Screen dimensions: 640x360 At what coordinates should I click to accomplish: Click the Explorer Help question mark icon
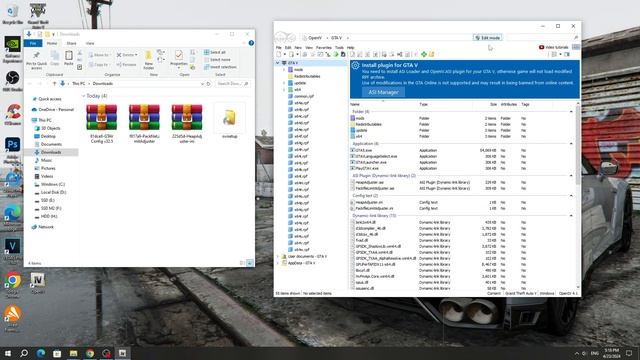251,43
